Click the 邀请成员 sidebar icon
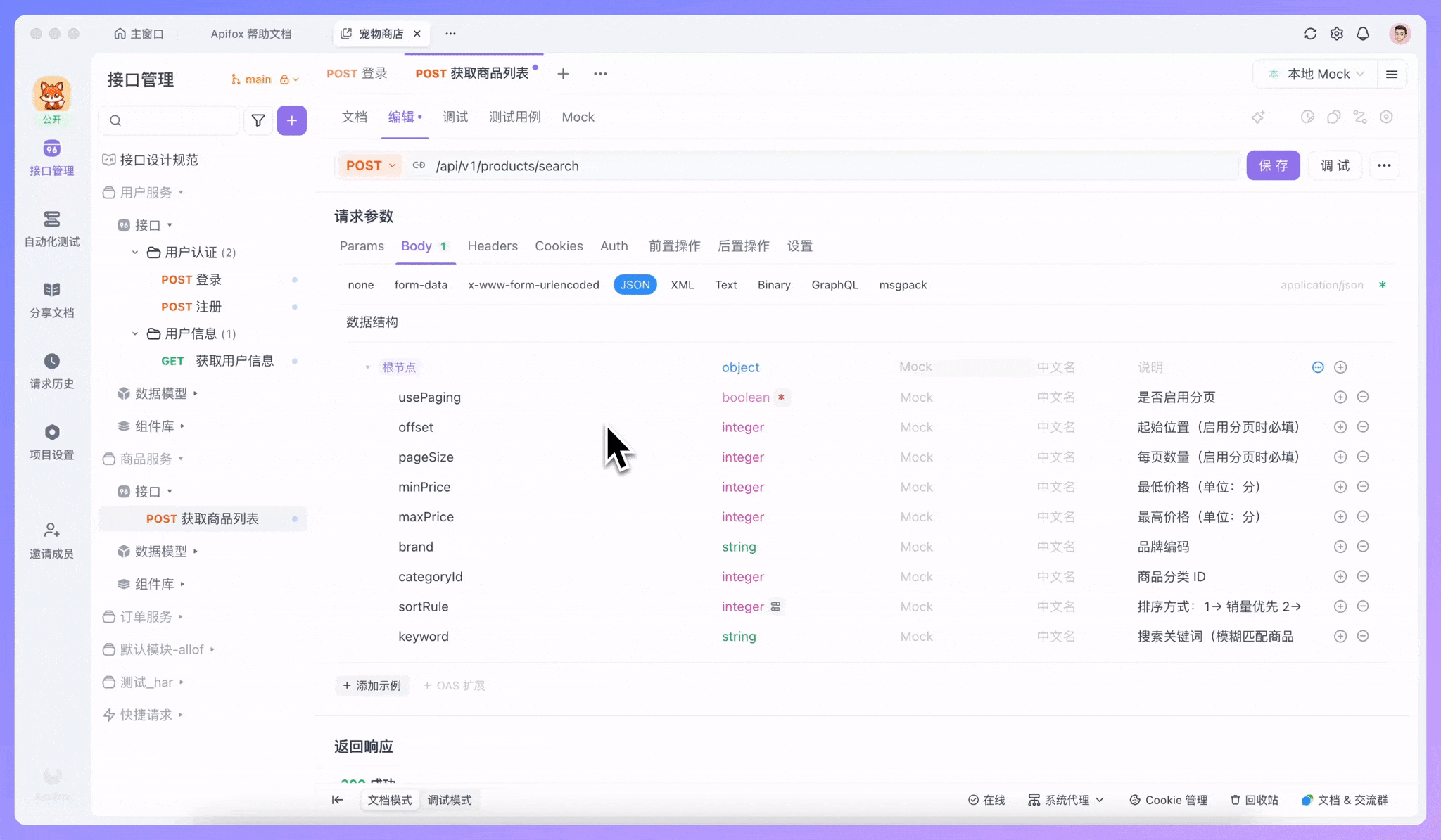Image resolution: width=1441 pixels, height=840 pixels. coord(51,540)
